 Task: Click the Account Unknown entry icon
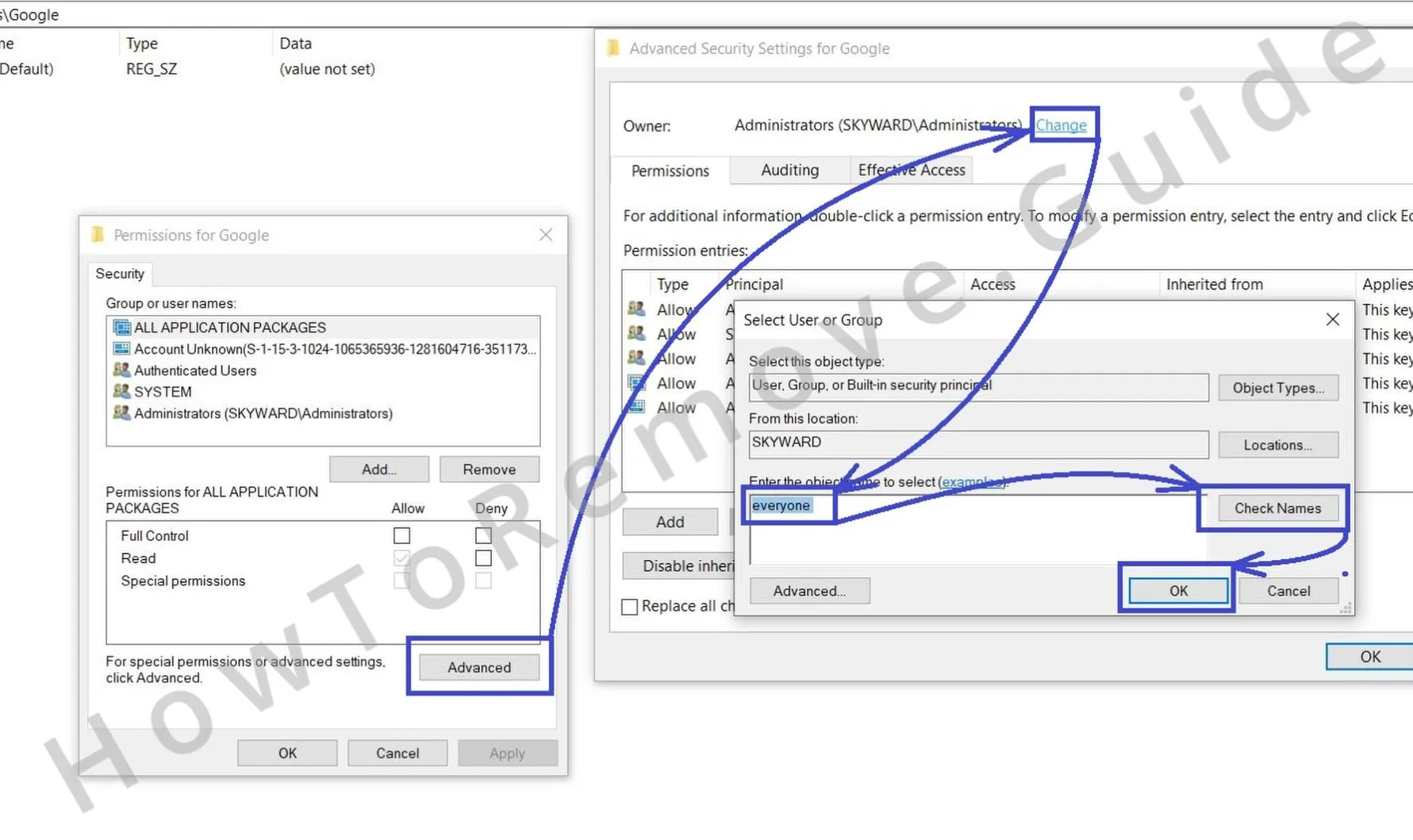point(121,349)
